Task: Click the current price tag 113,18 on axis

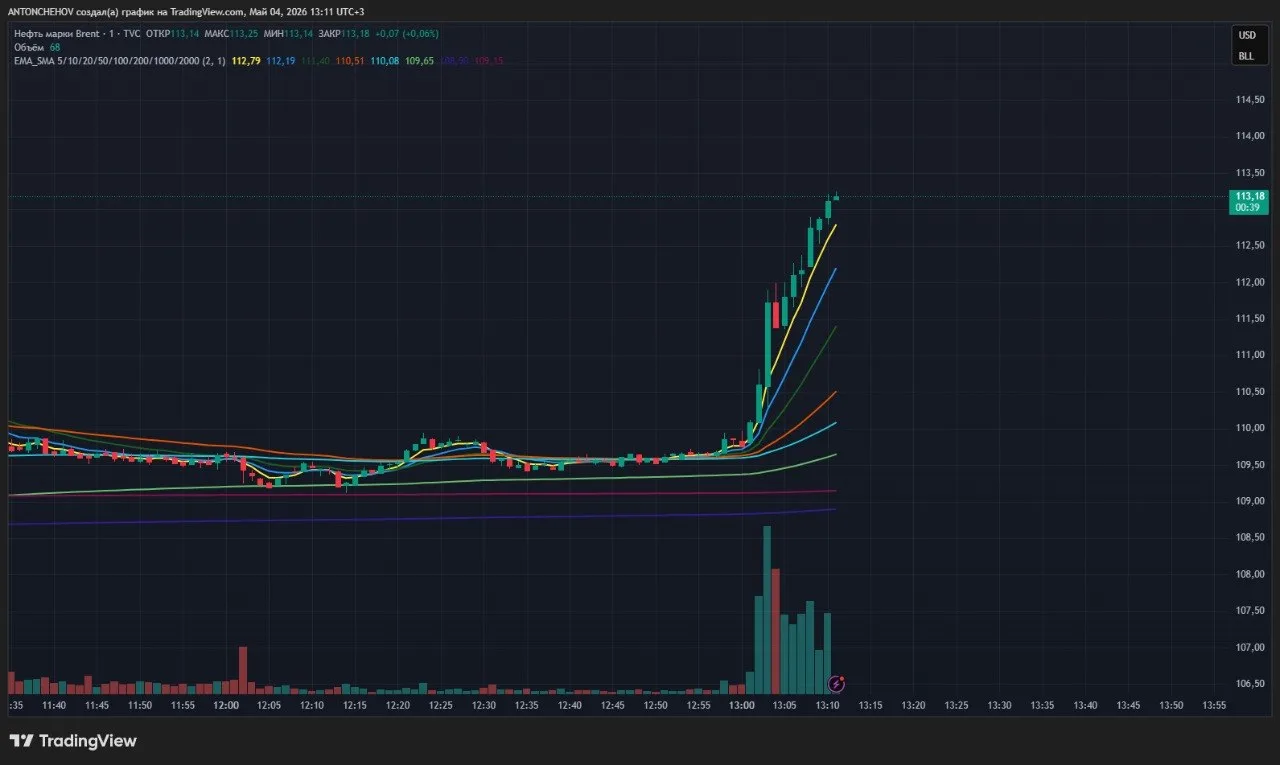Action: [1251, 196]
